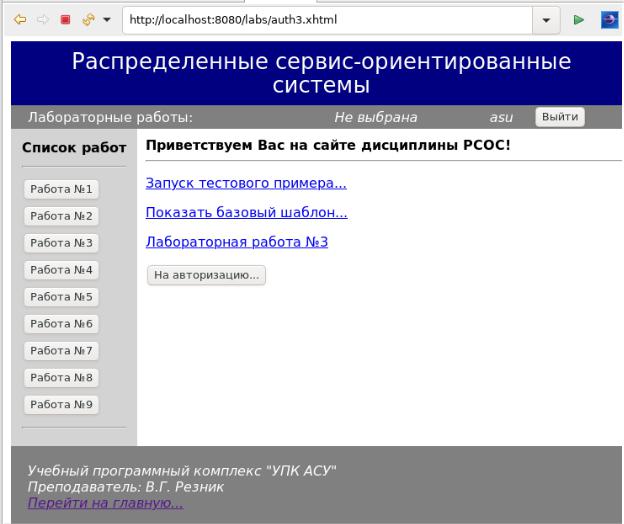Viewport: 624px width, 524px height.
Task: Open Работа №9 from the list
Action: pyautogui.click(x=61, y=404)
